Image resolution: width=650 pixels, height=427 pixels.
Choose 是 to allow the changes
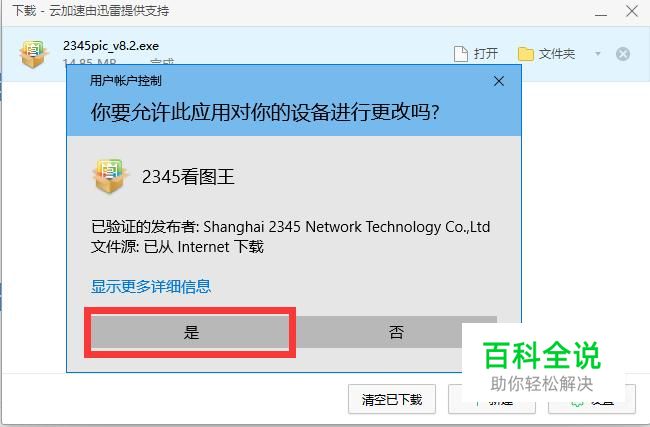190,332
